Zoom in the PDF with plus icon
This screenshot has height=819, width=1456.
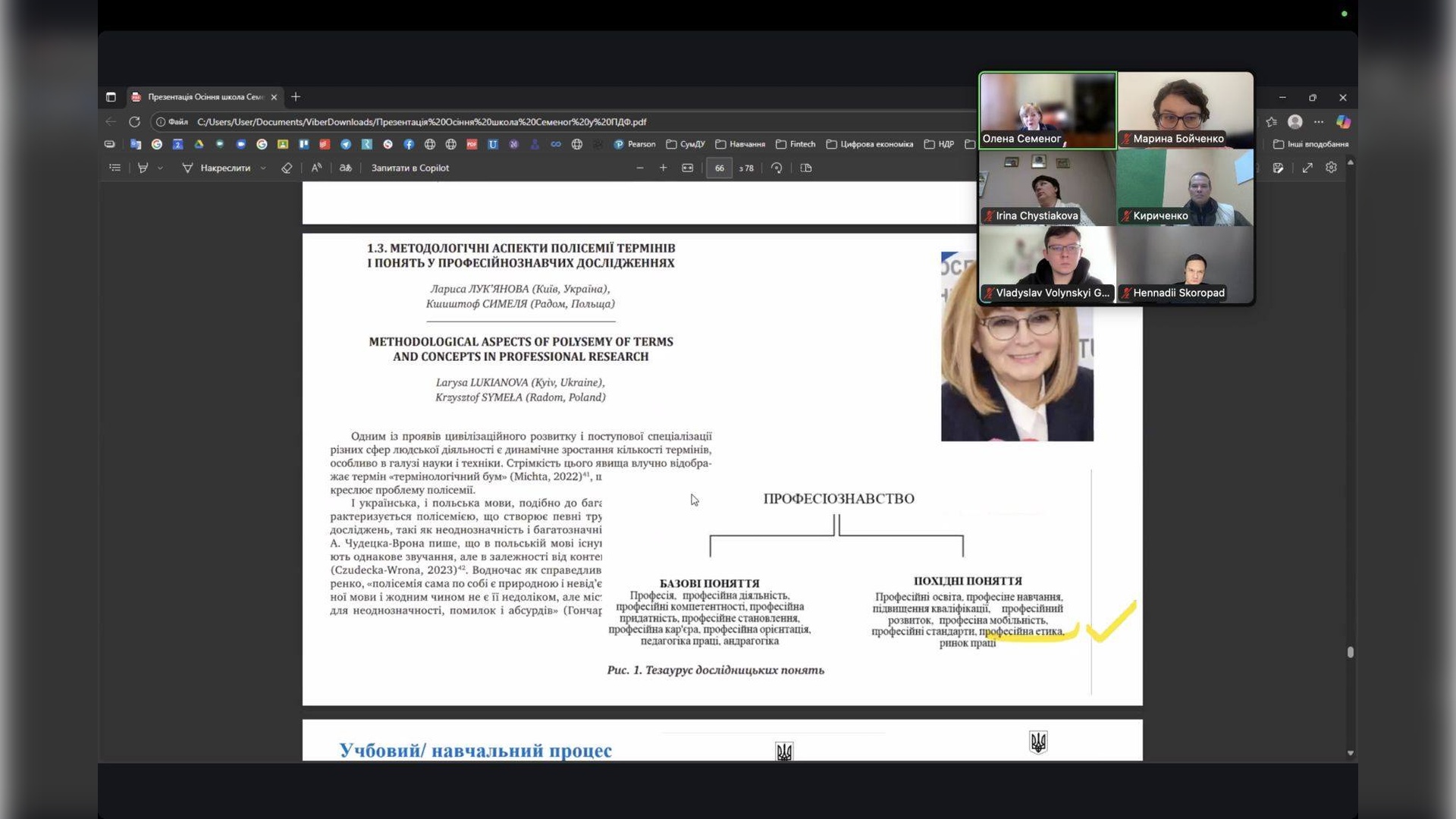(x=664, y=168)
